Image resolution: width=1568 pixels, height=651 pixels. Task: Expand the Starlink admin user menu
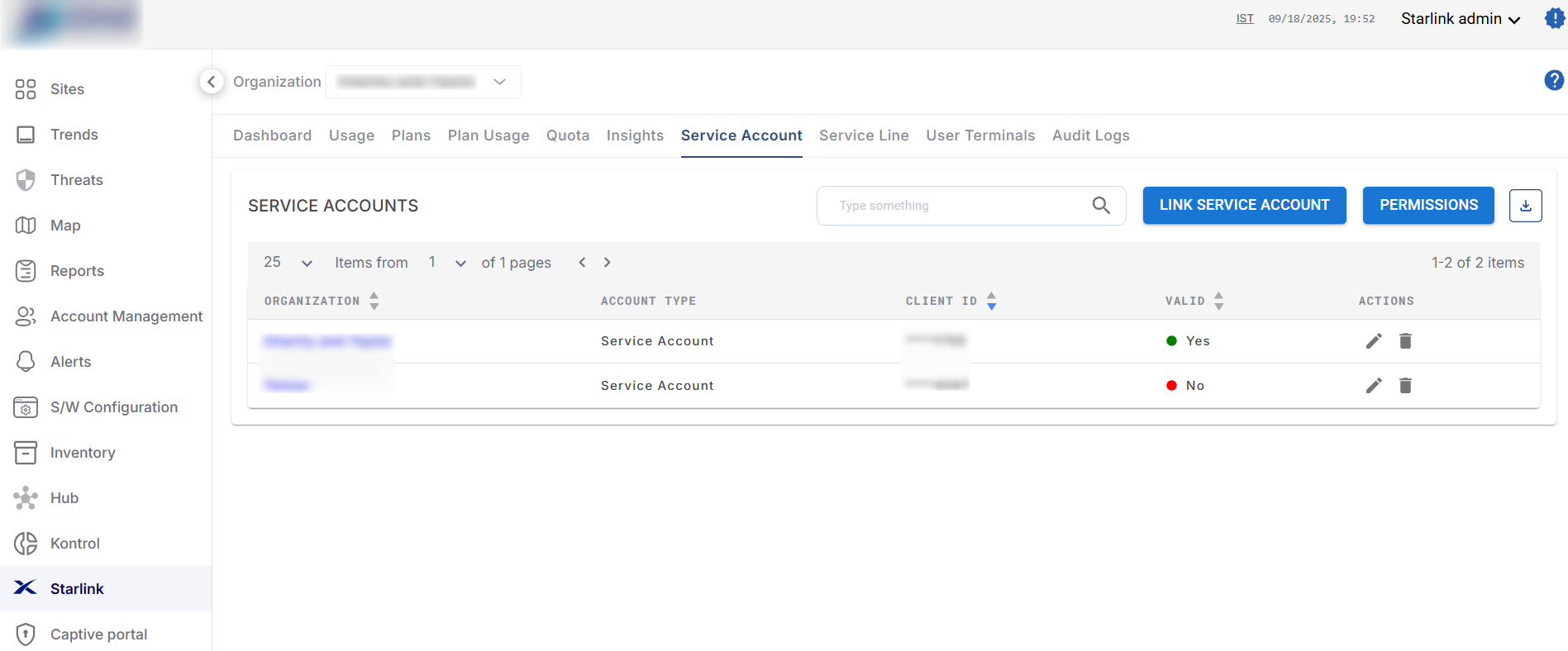[1460, 19]
